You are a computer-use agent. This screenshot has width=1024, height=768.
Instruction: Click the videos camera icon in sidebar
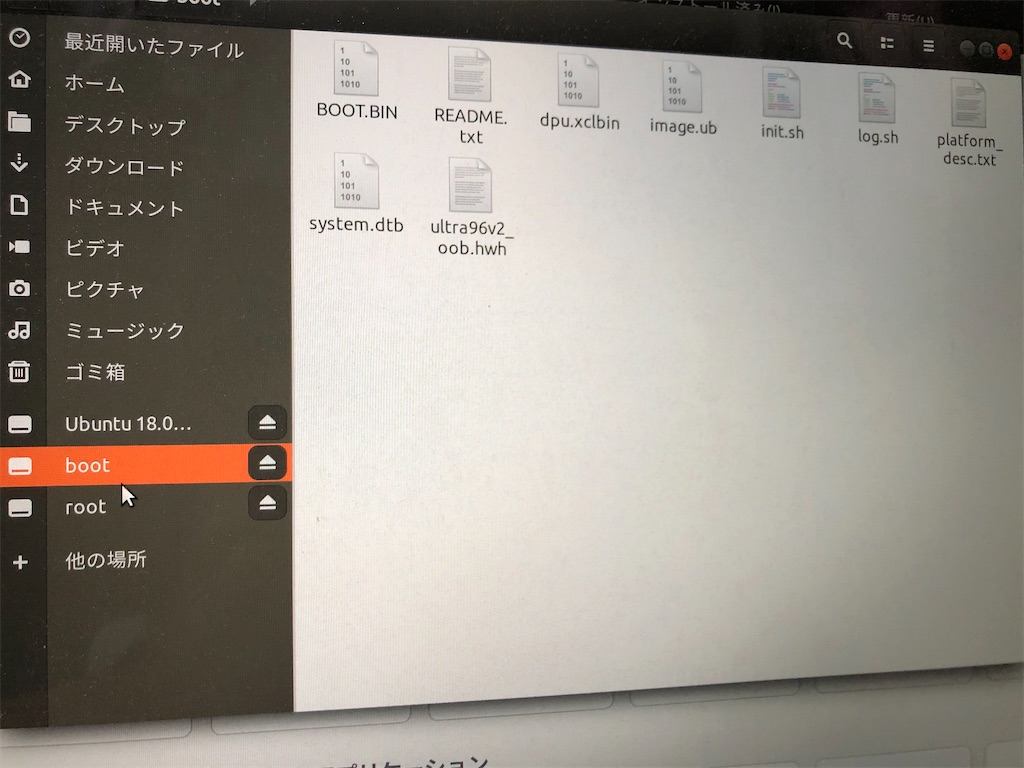click(x=20, y=246)
